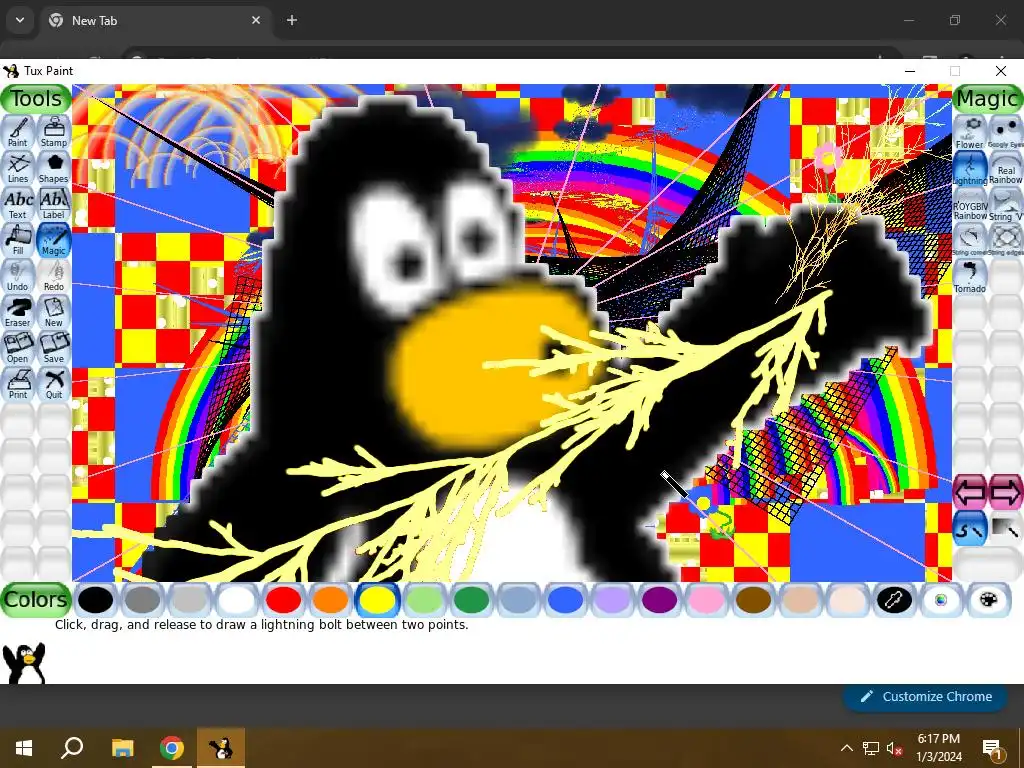
Task: Choose the beige color swatch
Action: click(848, 600)
